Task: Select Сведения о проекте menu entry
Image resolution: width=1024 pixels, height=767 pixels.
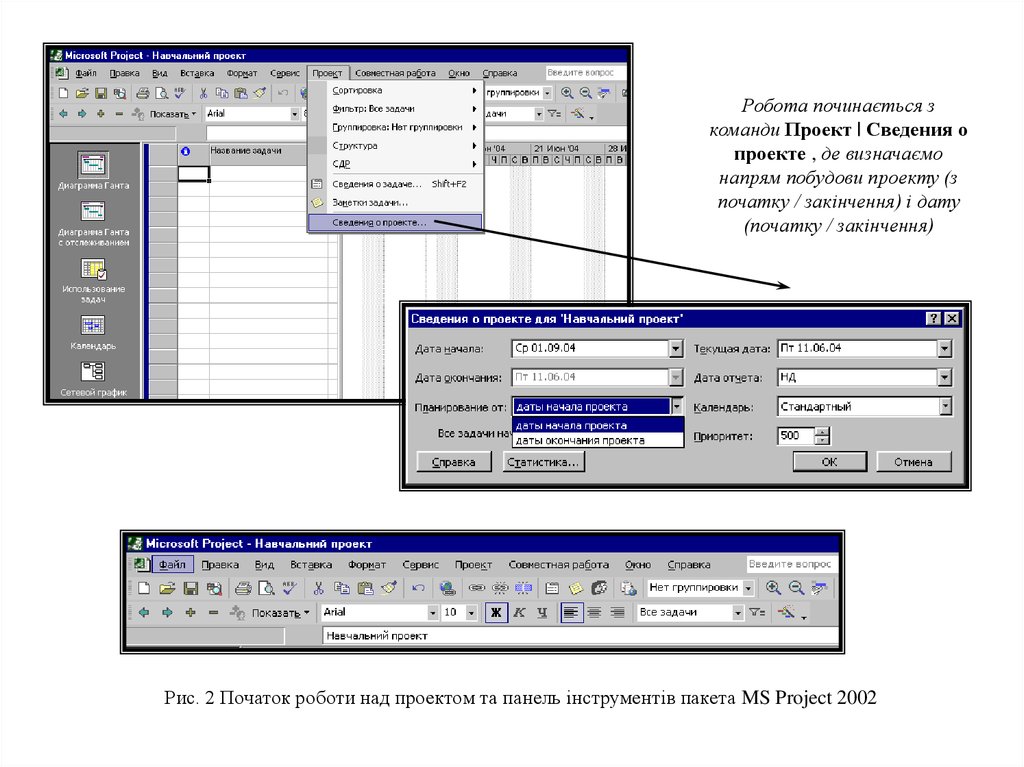Action: (395, 222)
